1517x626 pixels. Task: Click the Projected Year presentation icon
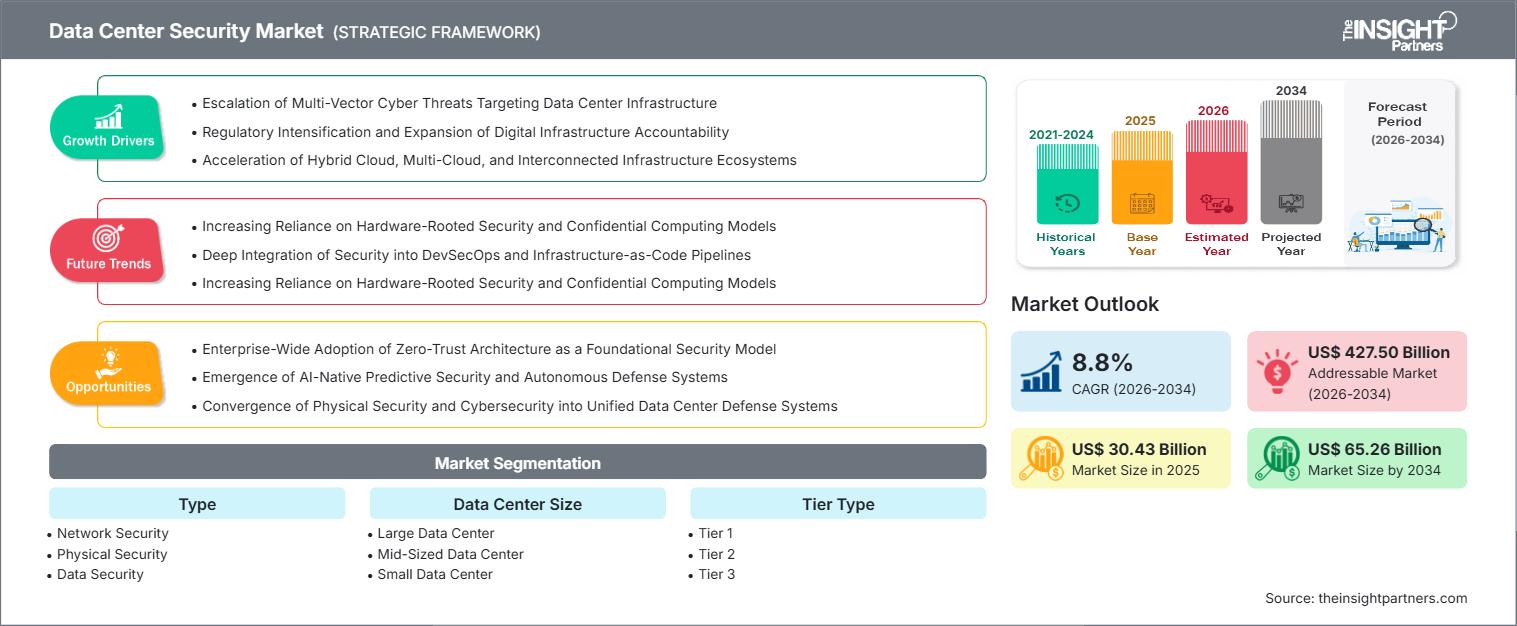click(1291, 204)
